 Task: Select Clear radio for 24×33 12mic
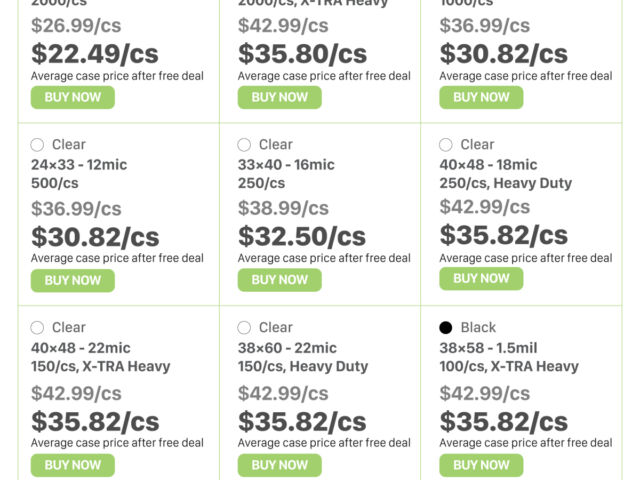point(38,145)
